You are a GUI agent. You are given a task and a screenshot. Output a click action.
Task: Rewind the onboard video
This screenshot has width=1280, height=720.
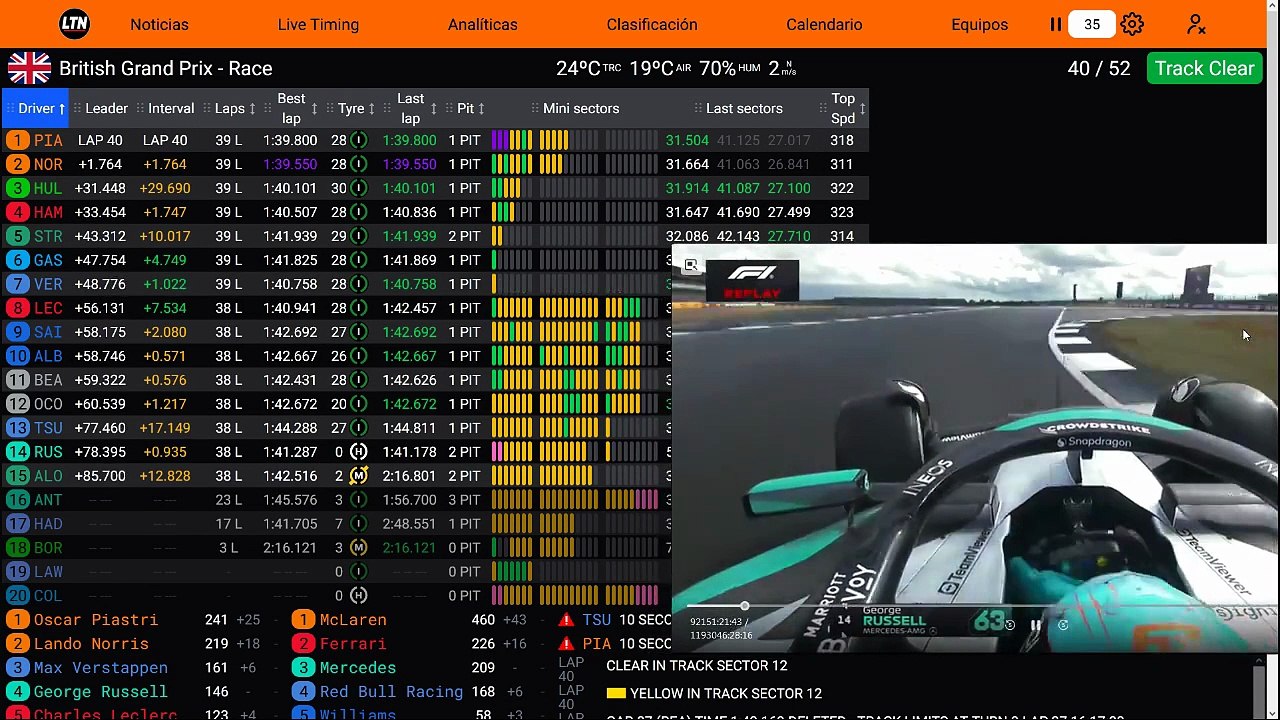coord(1009,626)
